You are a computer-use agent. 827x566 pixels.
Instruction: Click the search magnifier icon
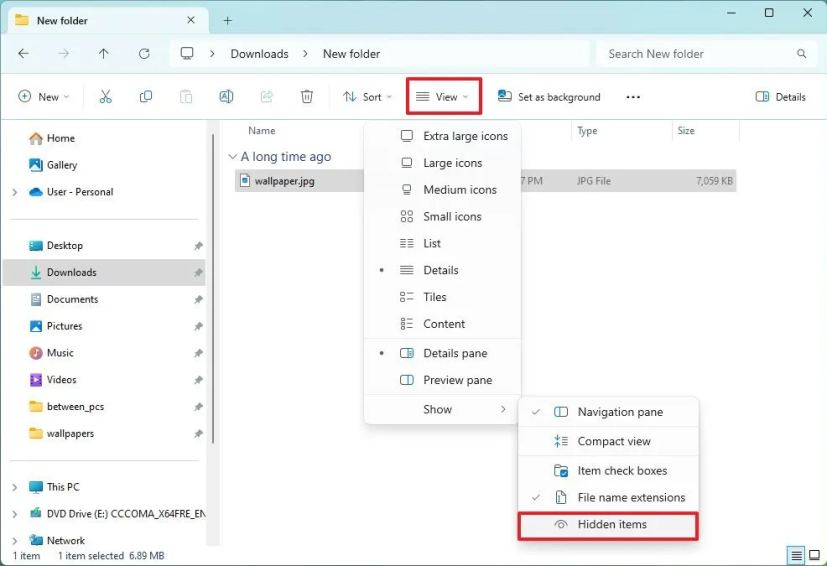pos(802,53)
